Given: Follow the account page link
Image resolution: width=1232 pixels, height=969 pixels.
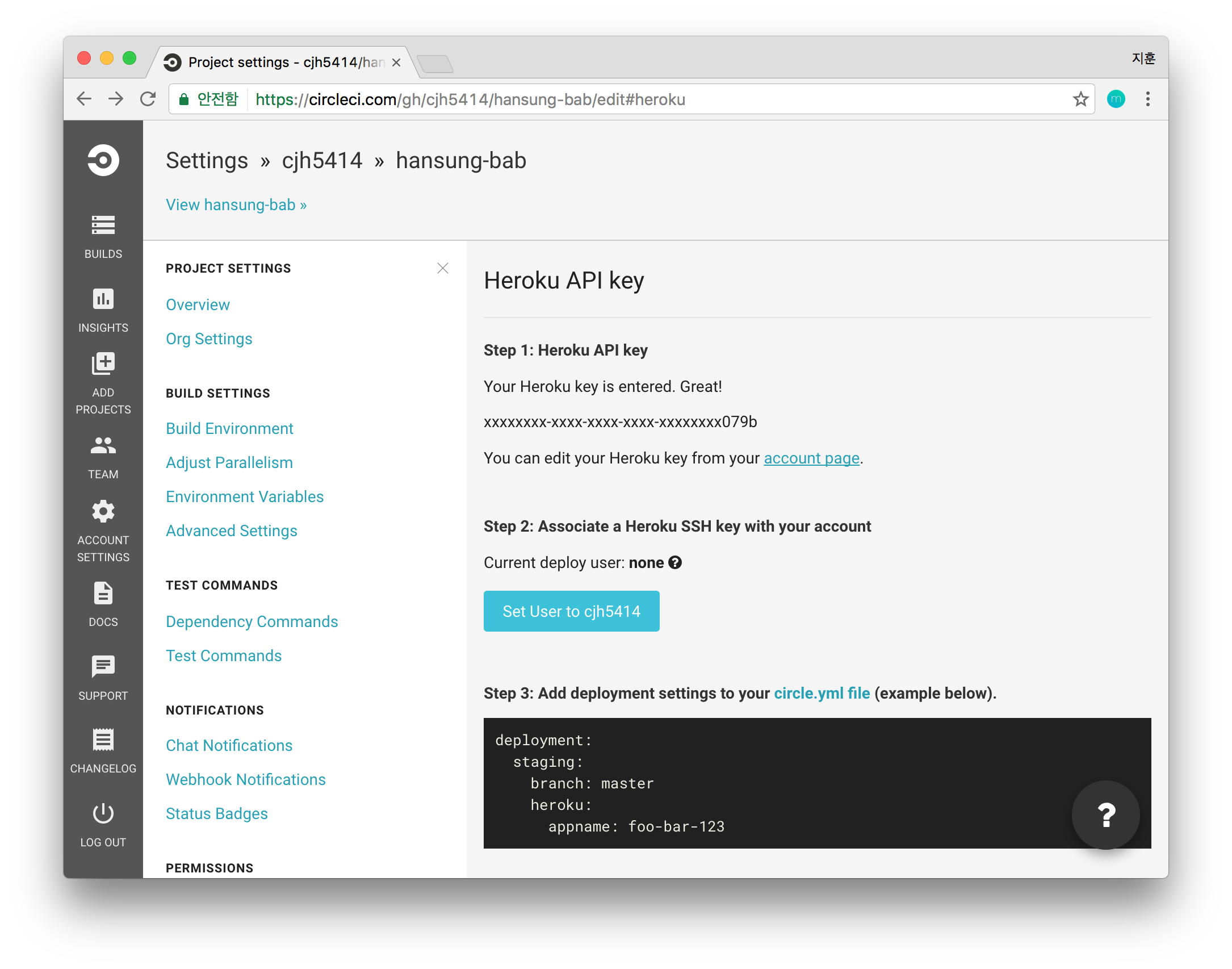Looking at the screenshot, I should click(811, 458).
